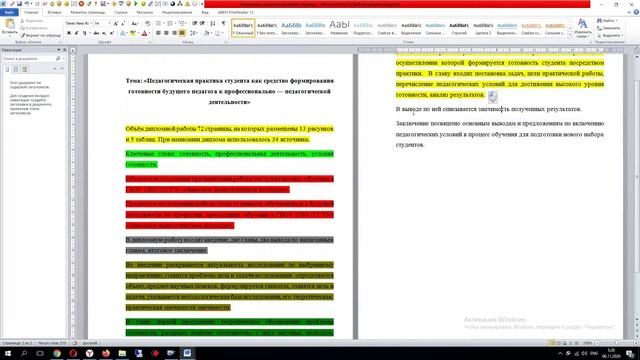Click the Find (Найти) button
640x360 pixels.
click(x=607, y=21)
